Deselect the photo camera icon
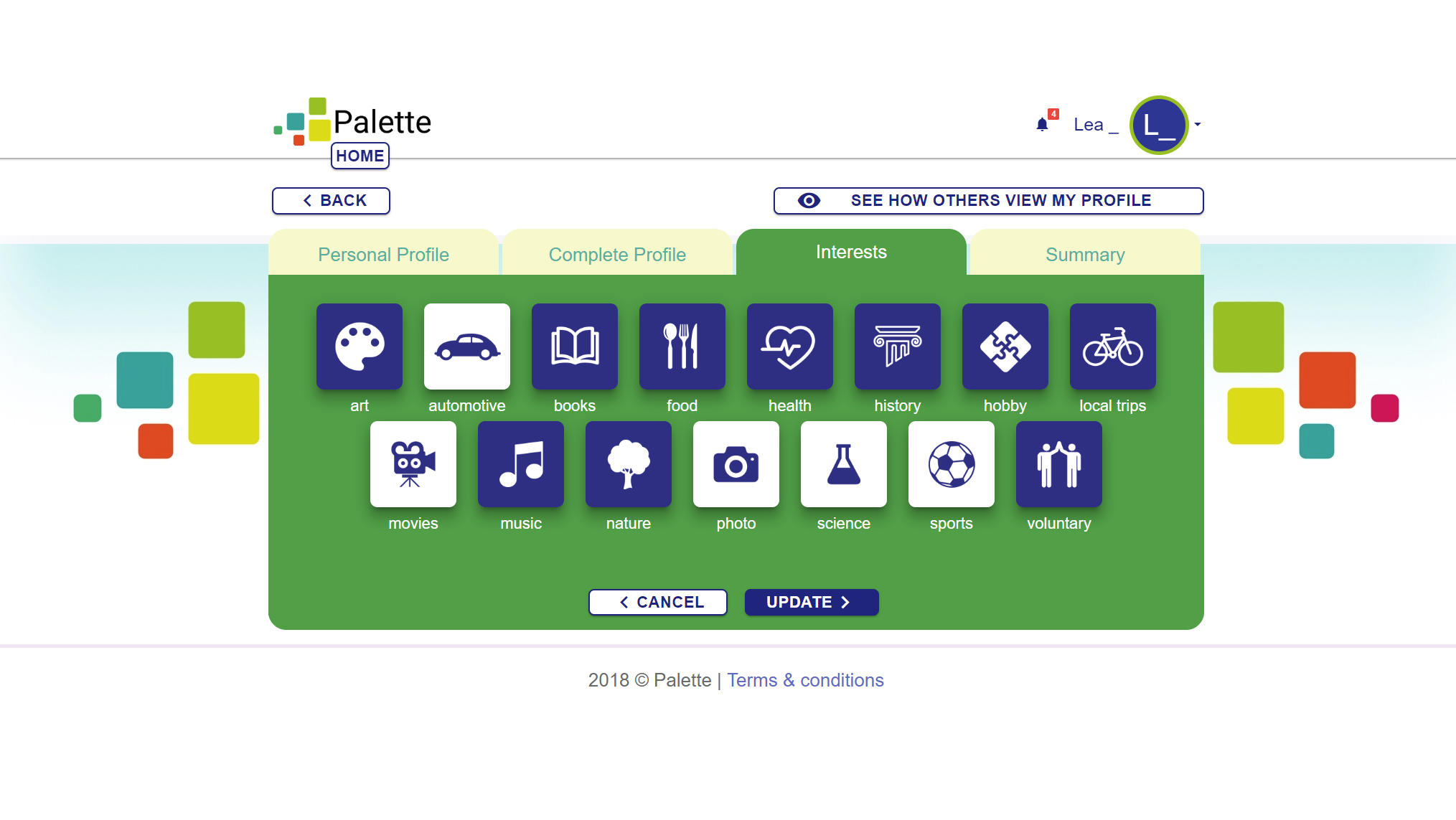The width and height of the screenshot is (1456, 820). (736, 464)
